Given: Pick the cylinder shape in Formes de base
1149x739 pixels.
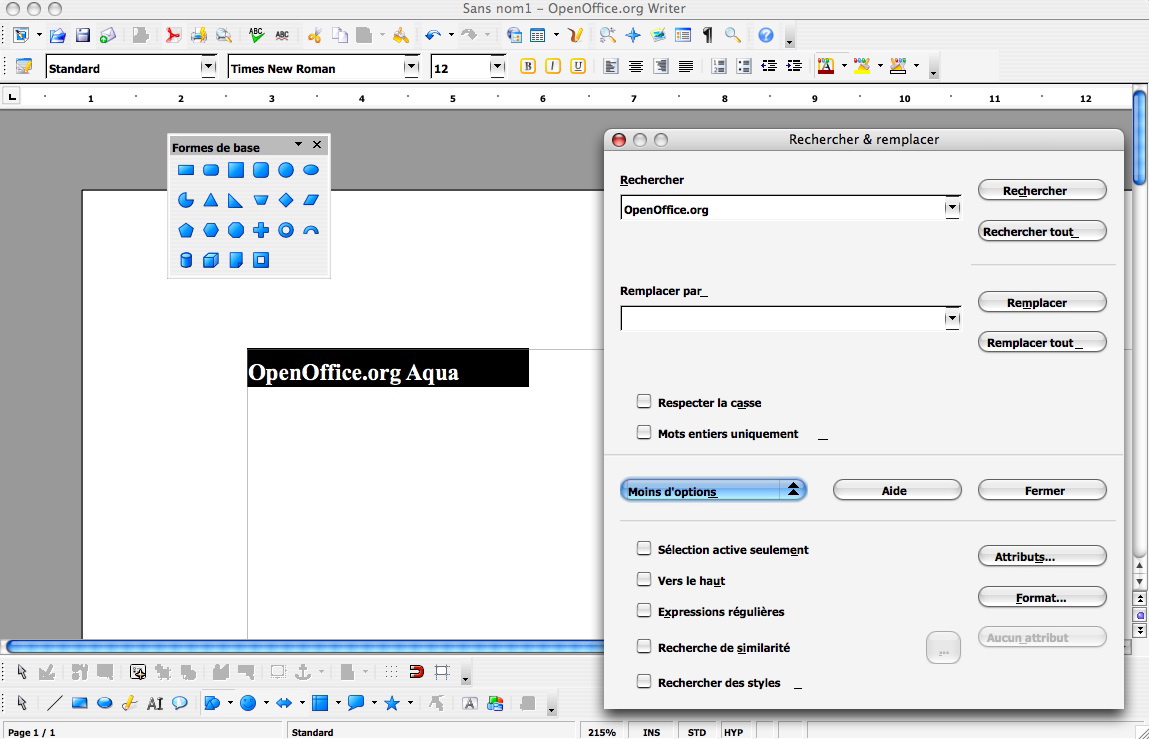Looking at the screenshot, I should coord(185,260).
